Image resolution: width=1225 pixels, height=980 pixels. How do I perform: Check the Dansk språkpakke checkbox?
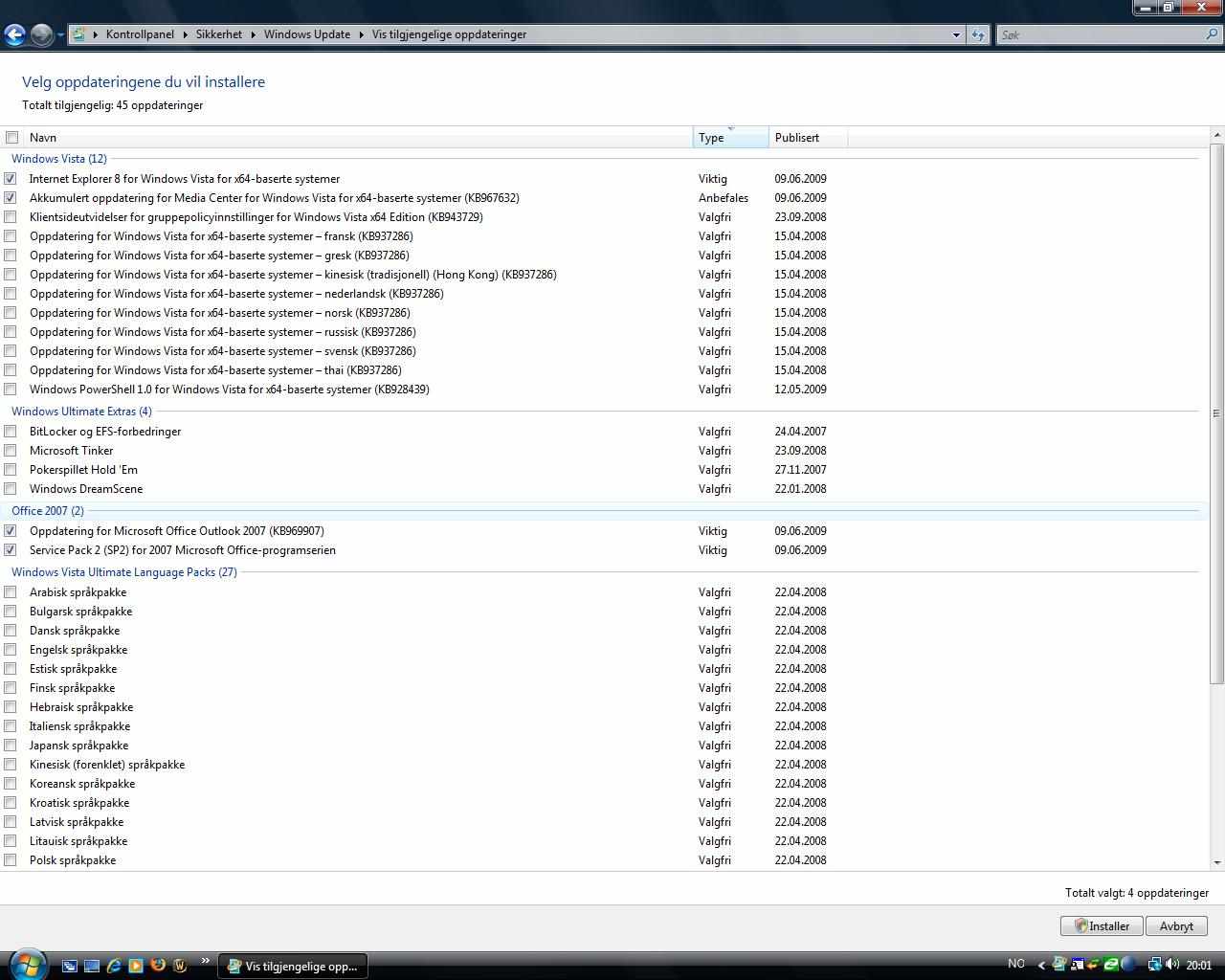coord(11,631)
